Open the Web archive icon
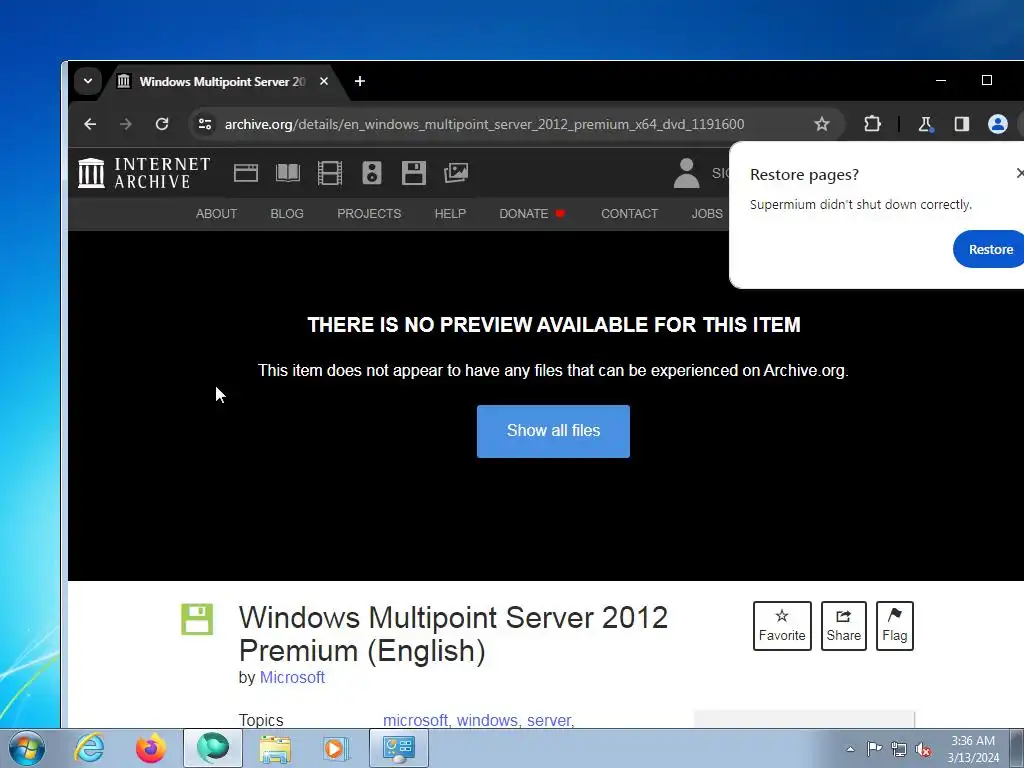The image size is (1024, 768). coord(246,173)
